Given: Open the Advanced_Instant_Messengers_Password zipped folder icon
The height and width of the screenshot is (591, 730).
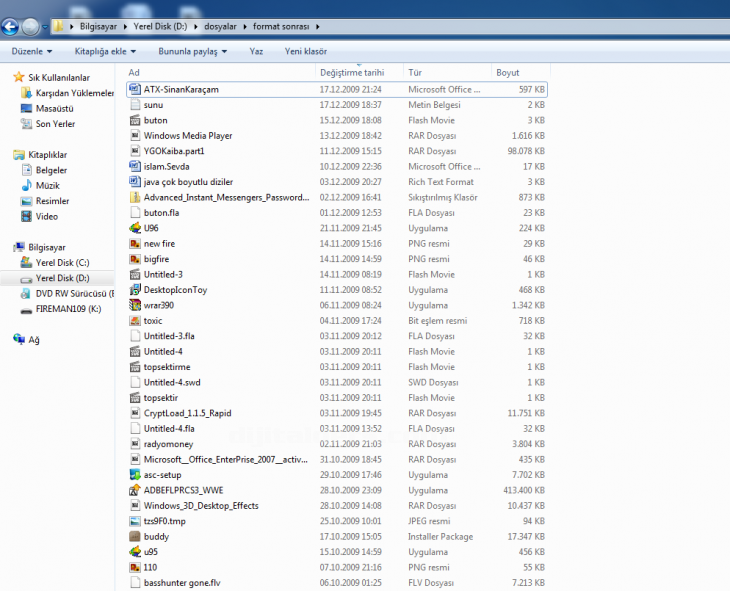Looking at the screenshot, I should [135, 197].
